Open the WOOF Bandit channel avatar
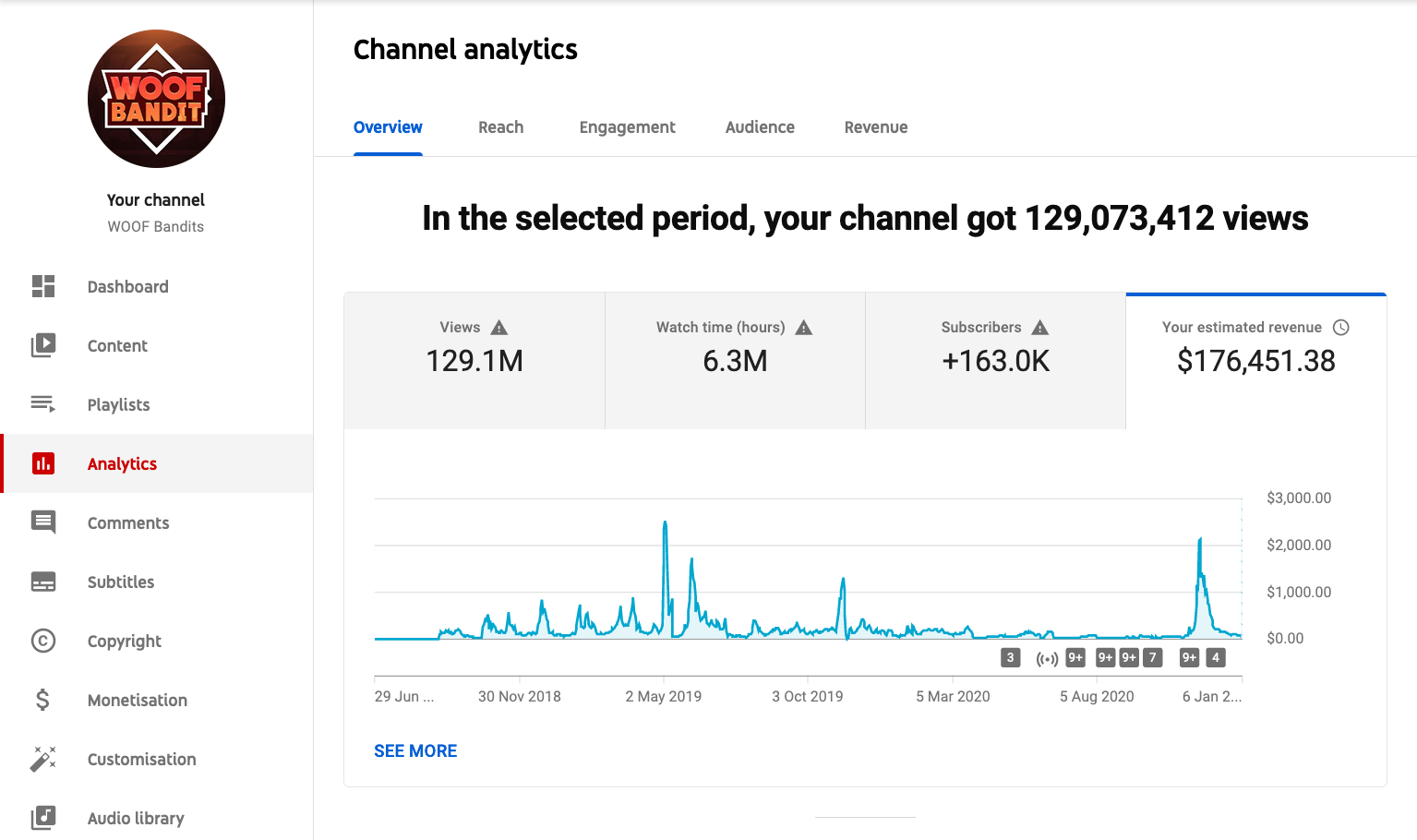The height and width of the screenshot is (840, 1417). (x=156, y=99)
